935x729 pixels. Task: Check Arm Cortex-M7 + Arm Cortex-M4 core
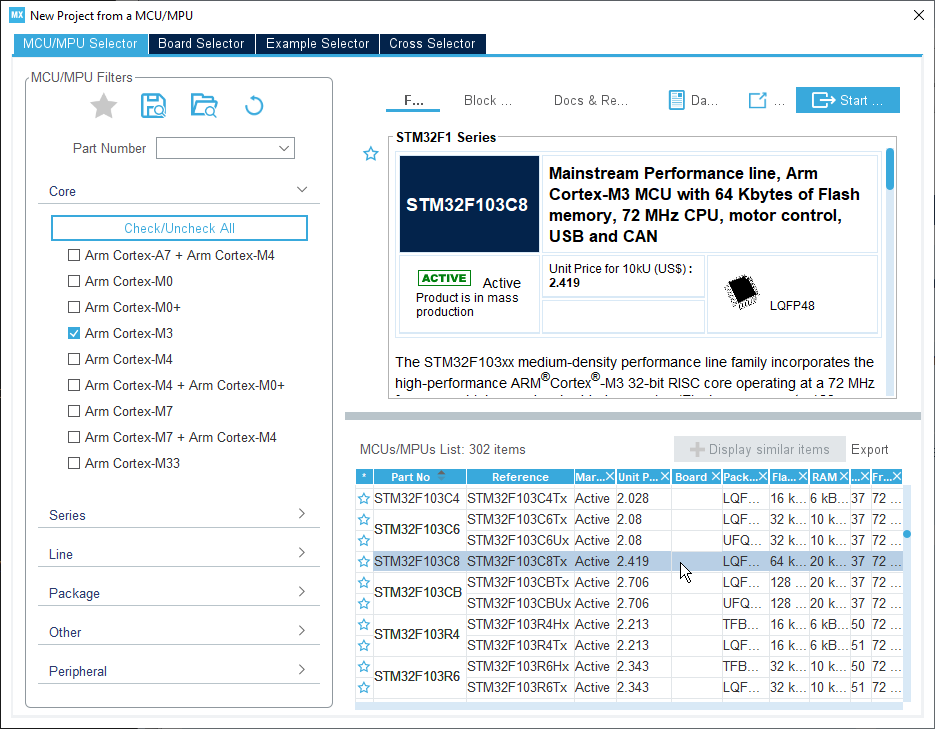tap(74, 437)
